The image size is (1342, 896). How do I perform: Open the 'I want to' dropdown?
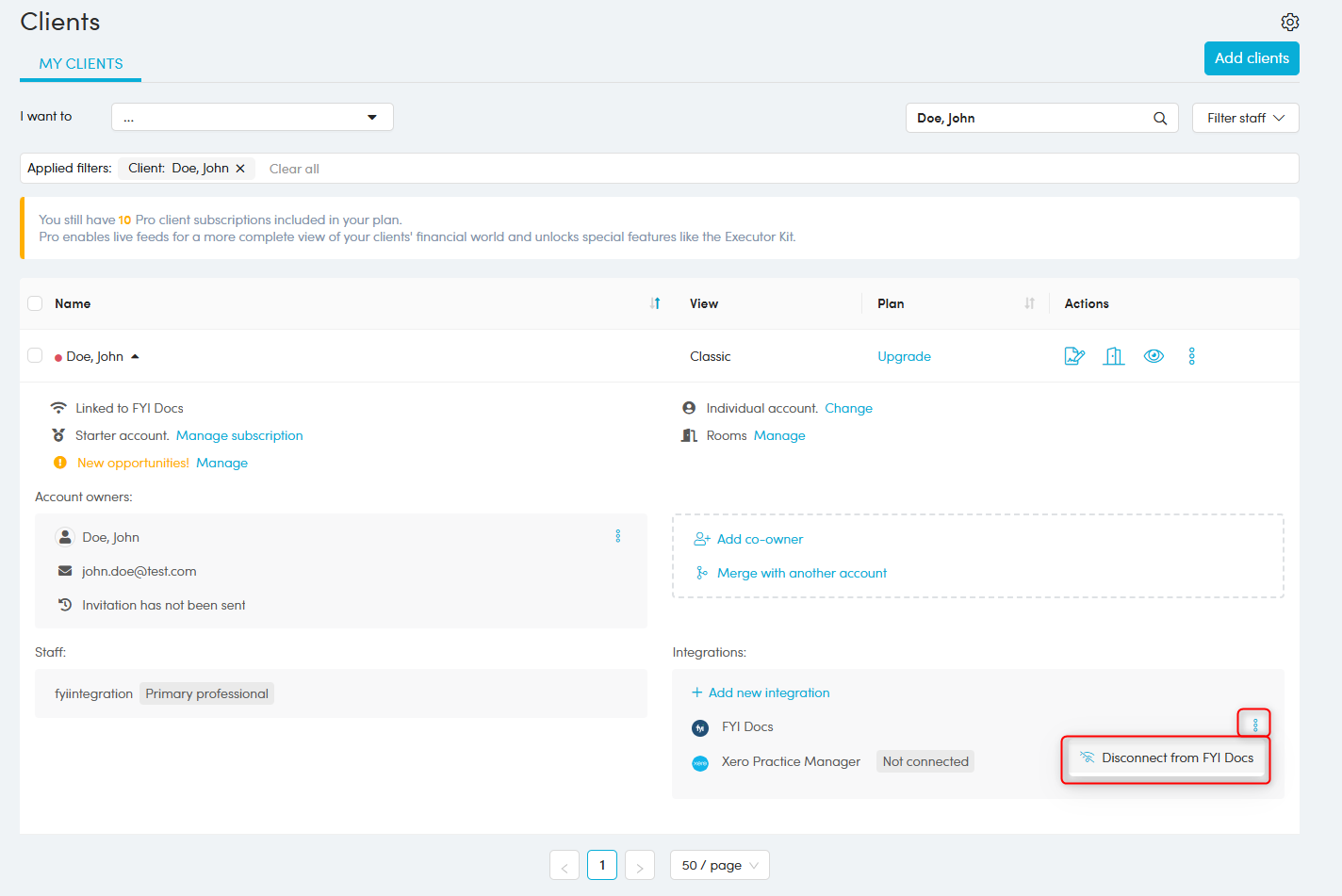(252, 118)
